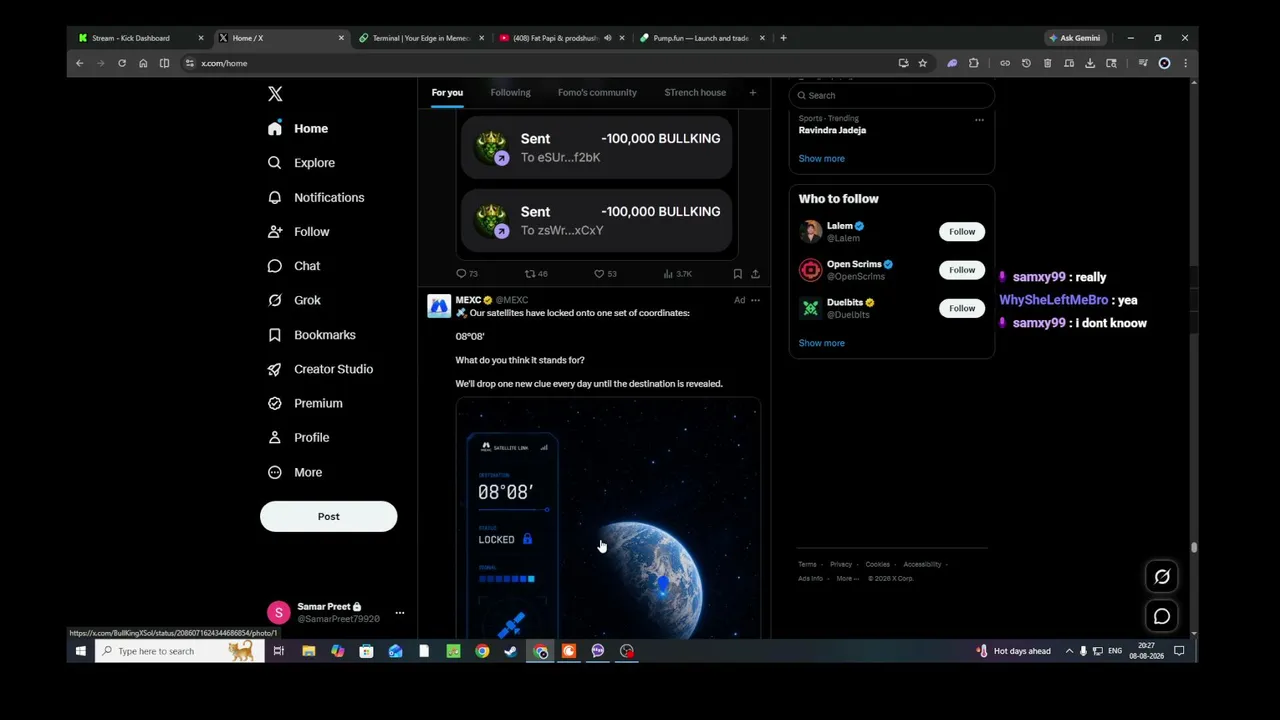Follow the Open Scrims account
Viewport: 1280px width, 720px height.
962,270
